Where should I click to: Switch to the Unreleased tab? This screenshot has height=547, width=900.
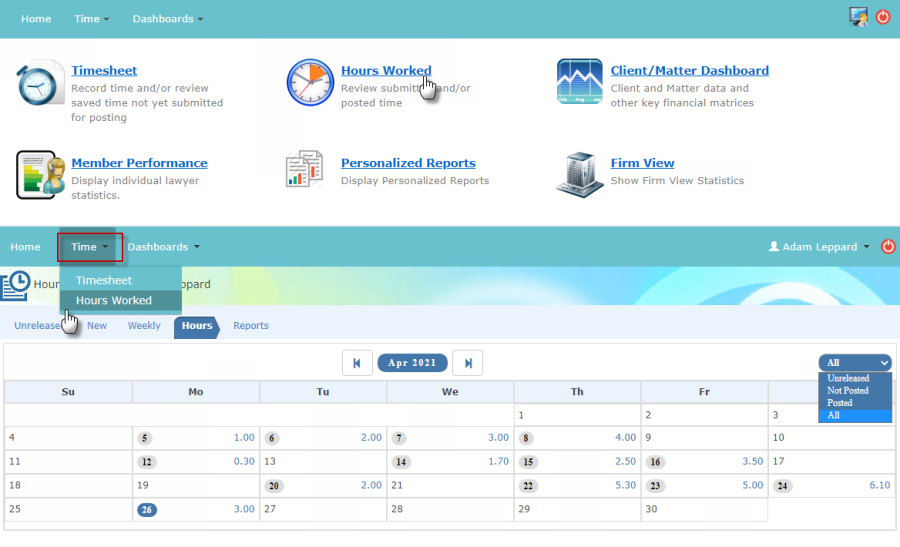37,325
